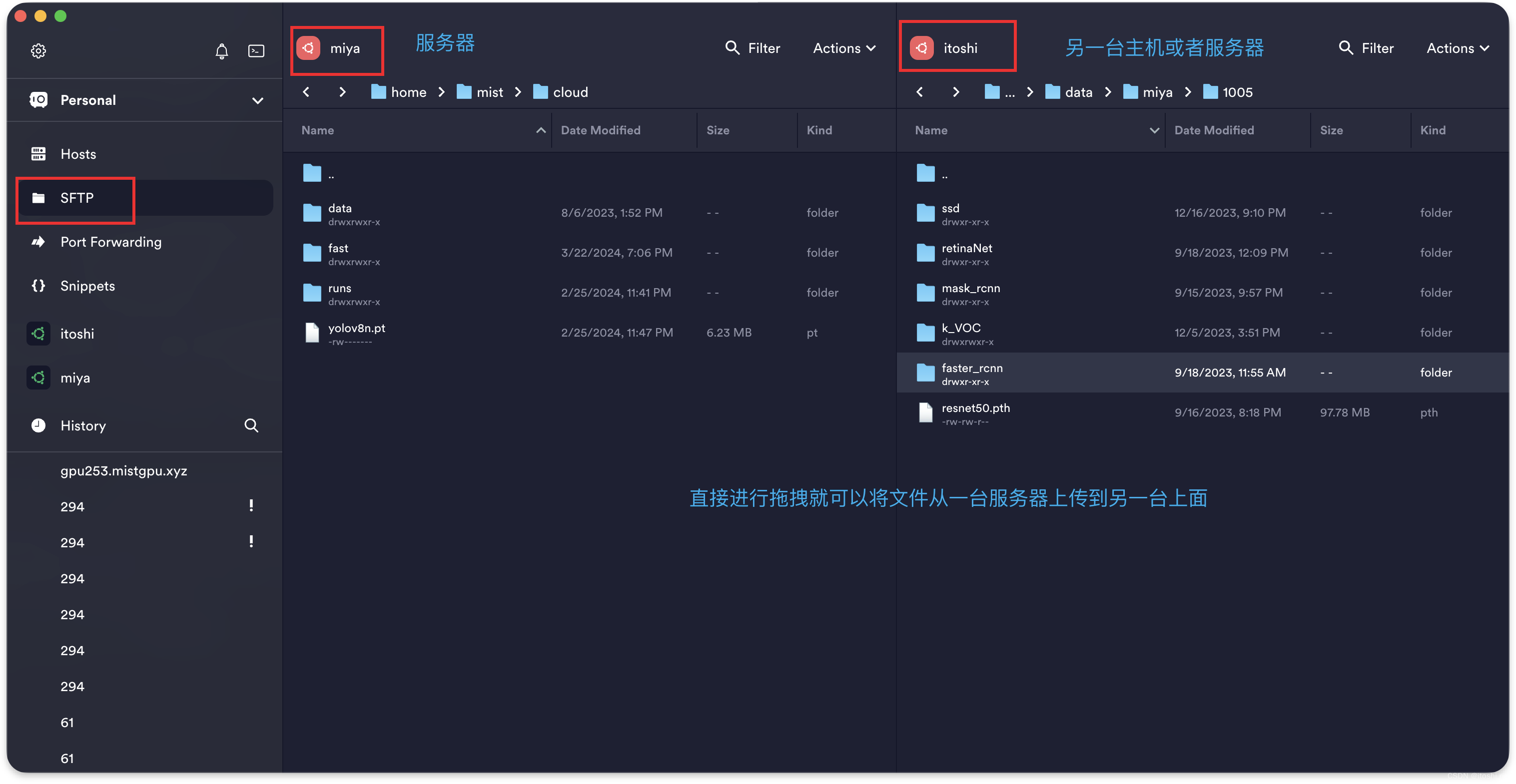Image resolution: width=1516 pixels, height=784 pixels.
Task: Select the mask_rcnn folder
Action: (x=1203, y=293)
